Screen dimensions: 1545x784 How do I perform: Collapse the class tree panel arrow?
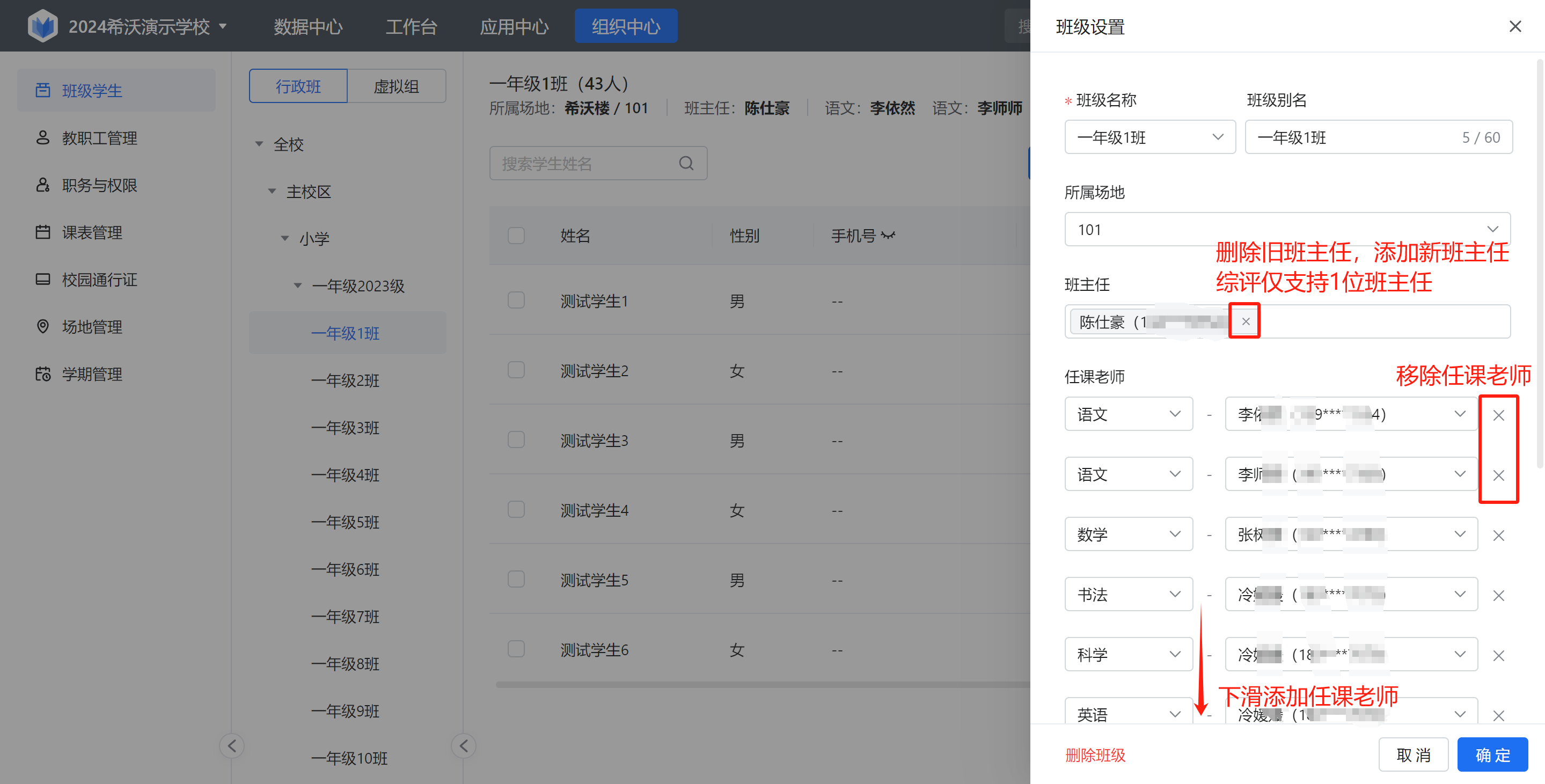464,745
